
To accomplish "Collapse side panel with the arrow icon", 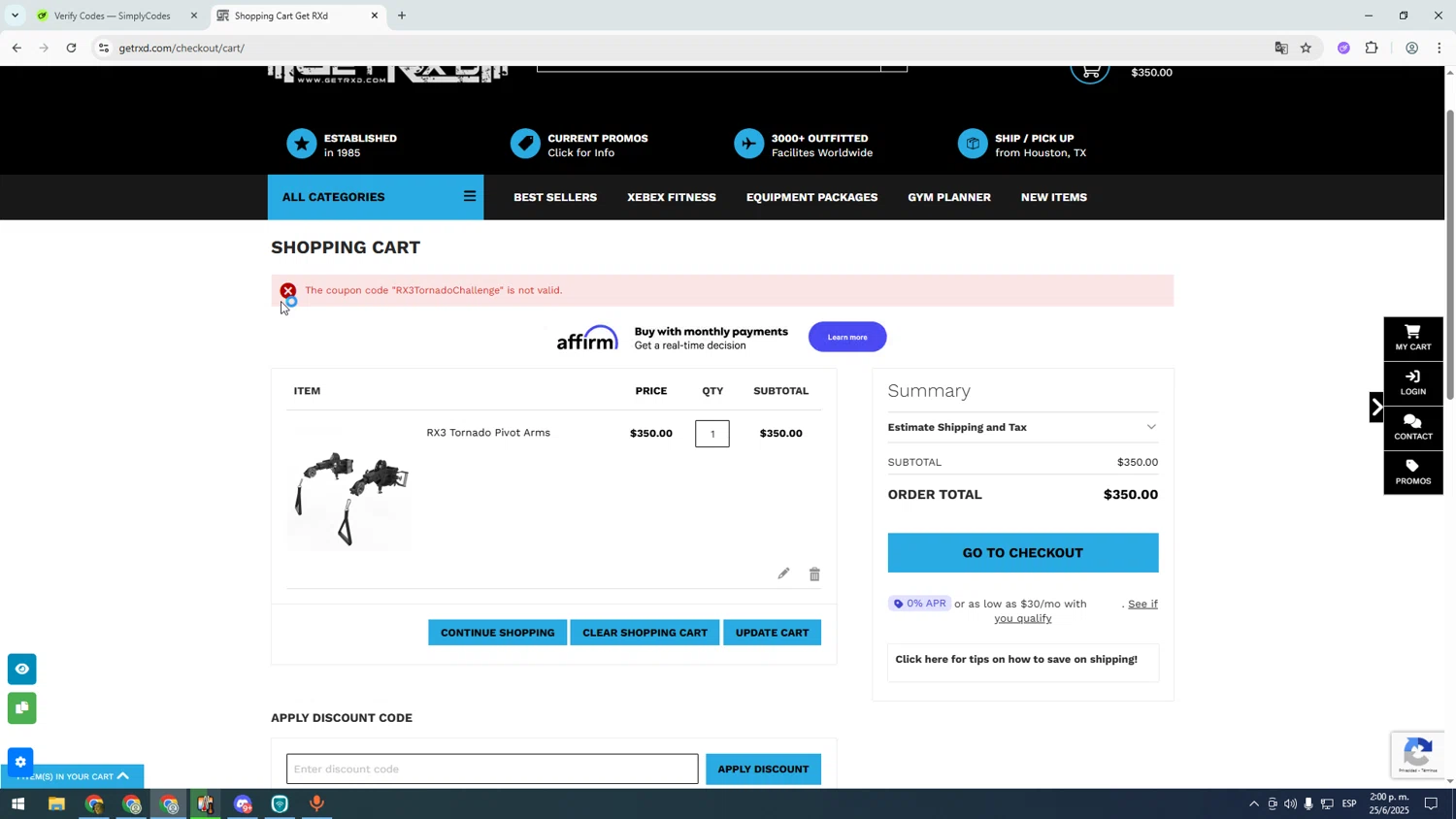I will 1376,407.
